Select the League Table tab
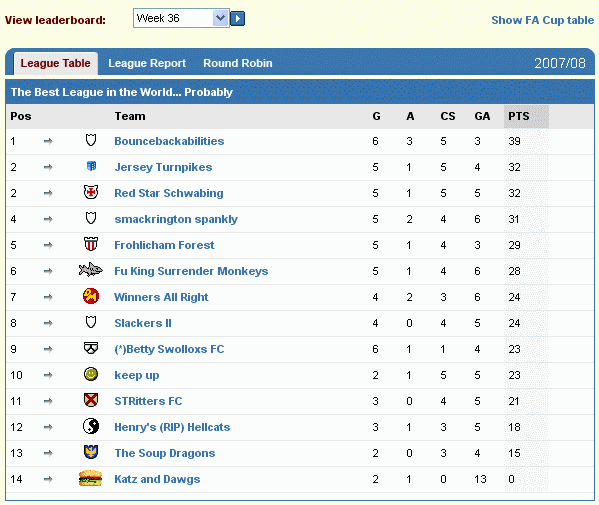599x505 pixels. pos(56,63)
